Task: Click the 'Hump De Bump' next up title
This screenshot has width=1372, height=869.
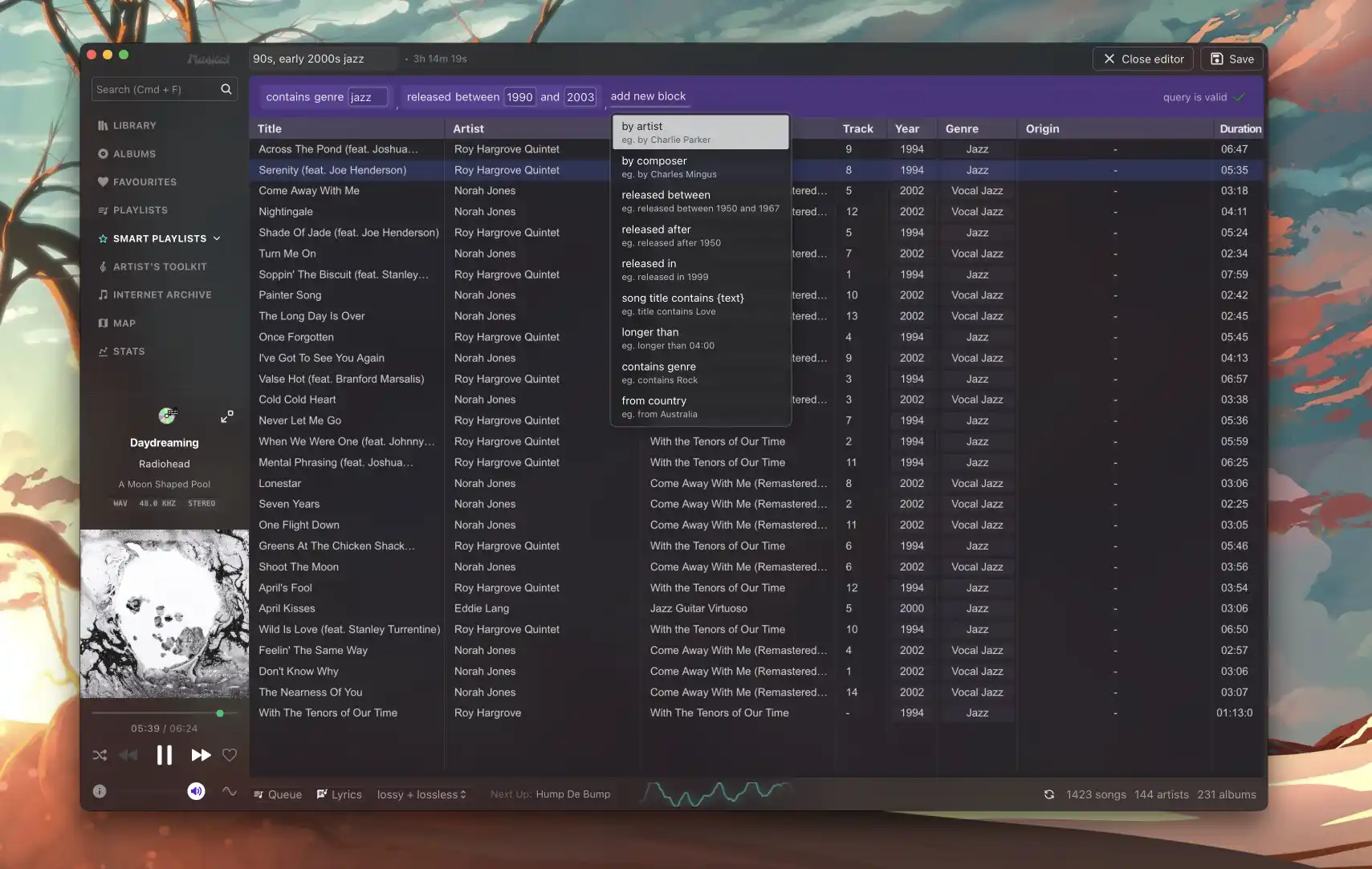Action: click(573, 794)
